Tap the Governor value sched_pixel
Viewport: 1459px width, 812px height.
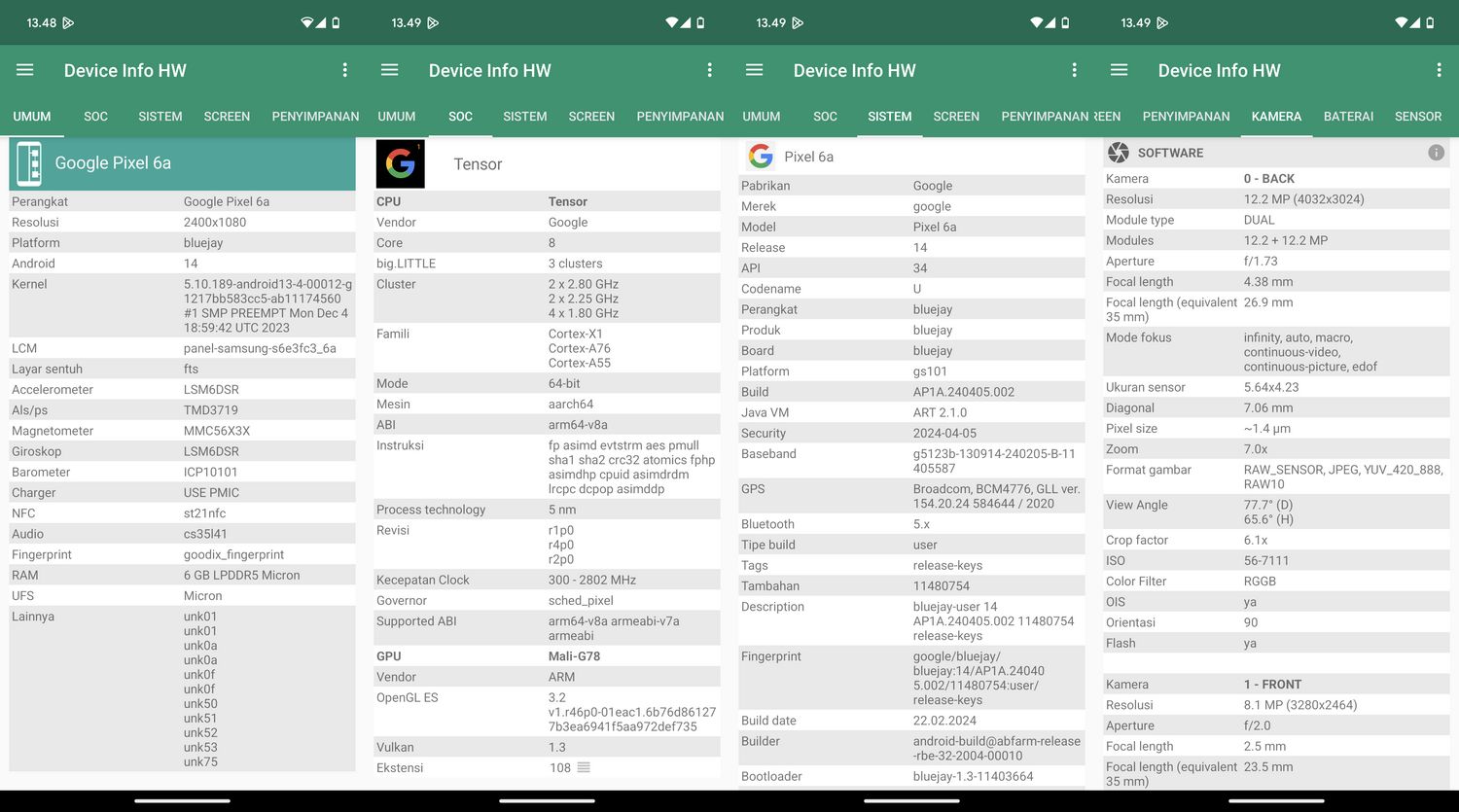[x=581, y=601]
